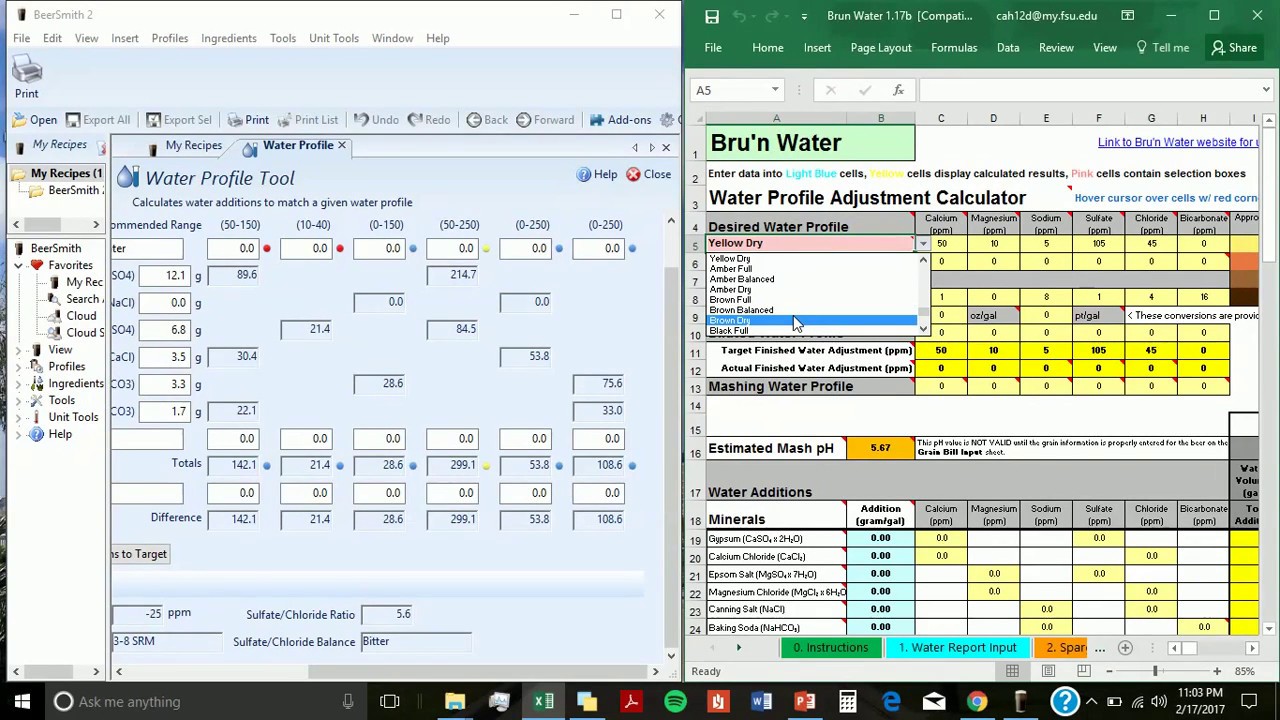
Task: Click the small Print button in BeerSmith toolbar
Action: [248, 120]
